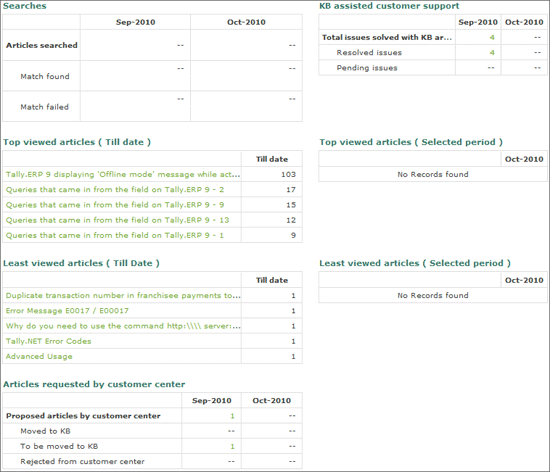Open article Queries from the field - 2
The height and width of the screenshot is (472, 550).
(115, 190)
